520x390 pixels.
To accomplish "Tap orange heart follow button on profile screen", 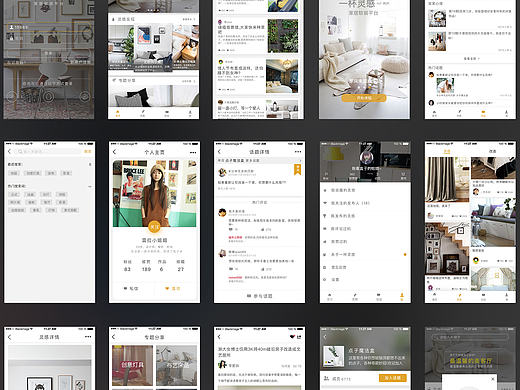I will pos(173,288).
